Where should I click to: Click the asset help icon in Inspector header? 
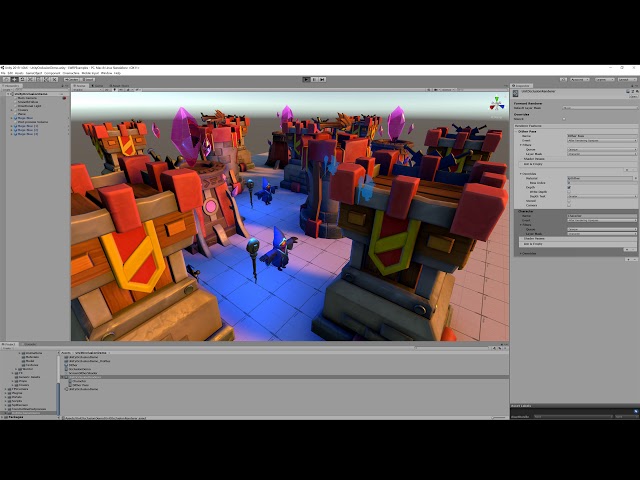628,91
